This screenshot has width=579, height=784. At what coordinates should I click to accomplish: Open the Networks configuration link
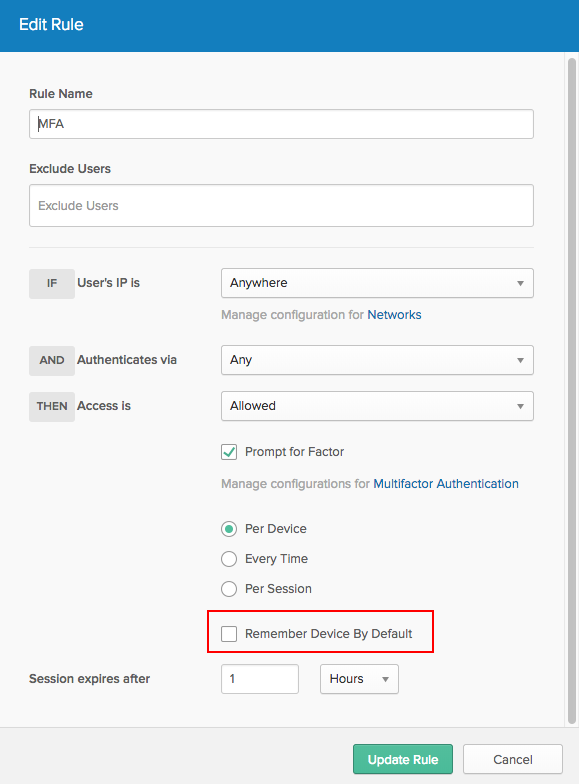point(394,315)
